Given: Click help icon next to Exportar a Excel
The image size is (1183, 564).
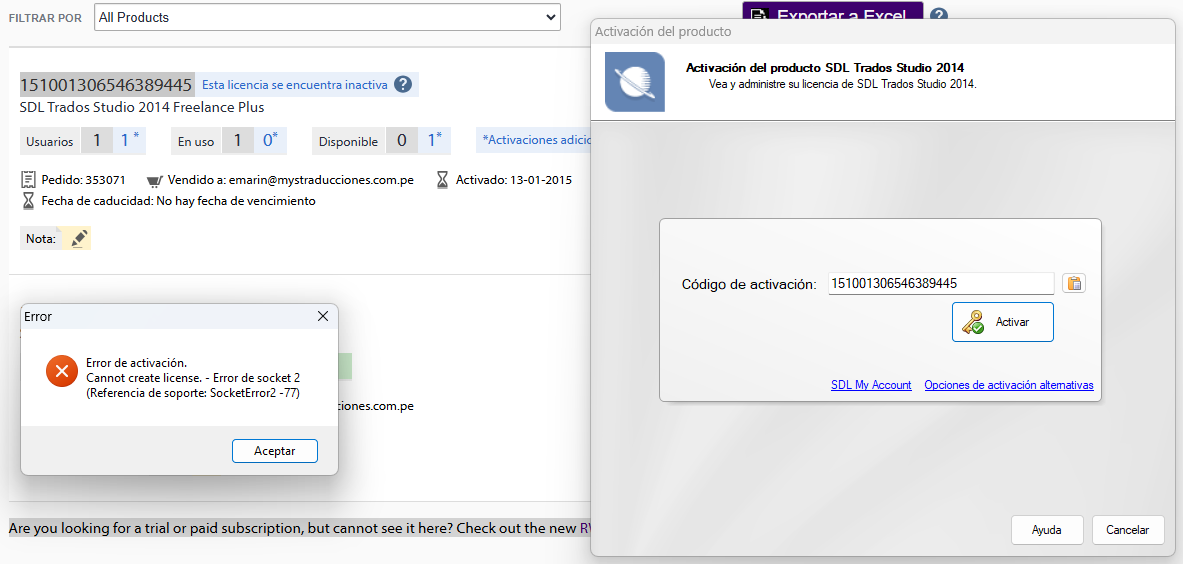Looking at the screenshot, I should (x=939, y=15).
